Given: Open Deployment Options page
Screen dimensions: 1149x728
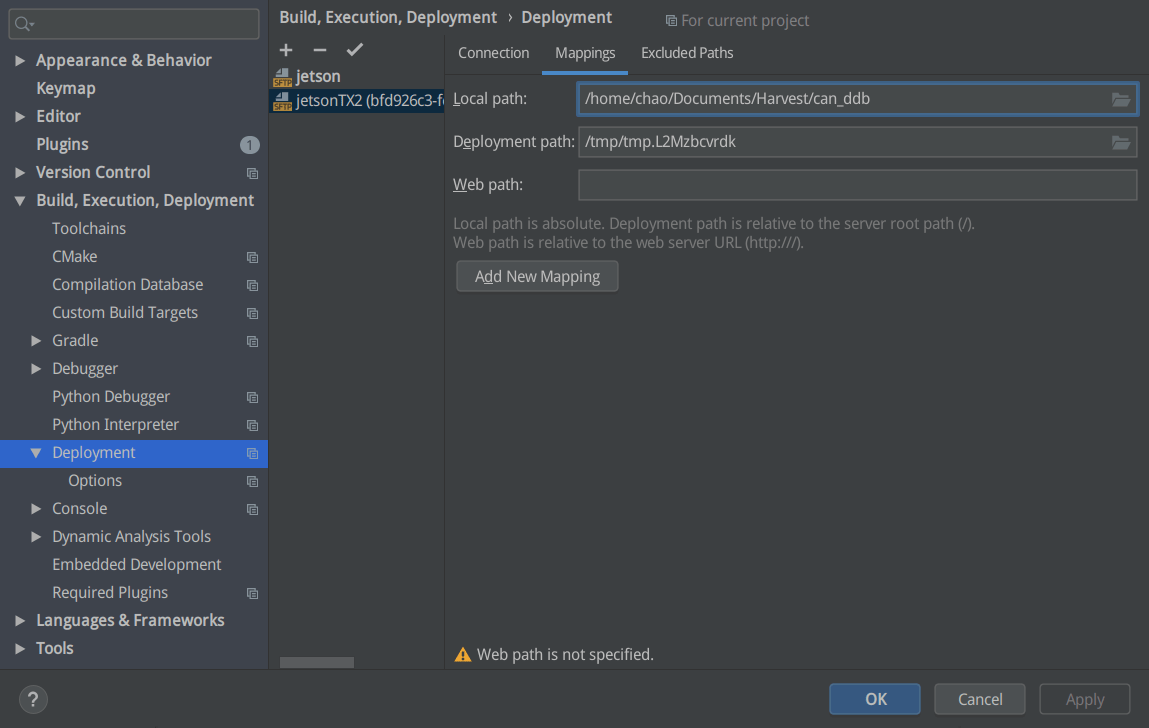Looking at the screenshot, I should (95, 481).
